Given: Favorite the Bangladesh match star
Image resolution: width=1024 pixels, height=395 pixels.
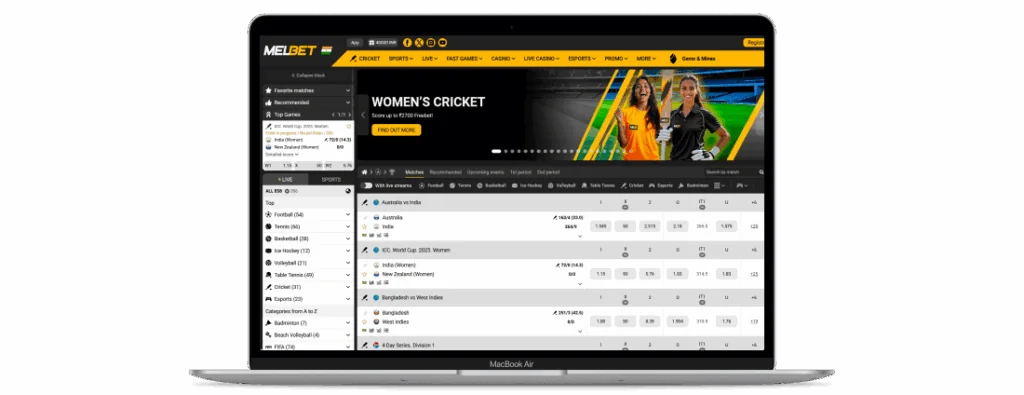Looking at the screenshot, I should [x=365, y=322].
